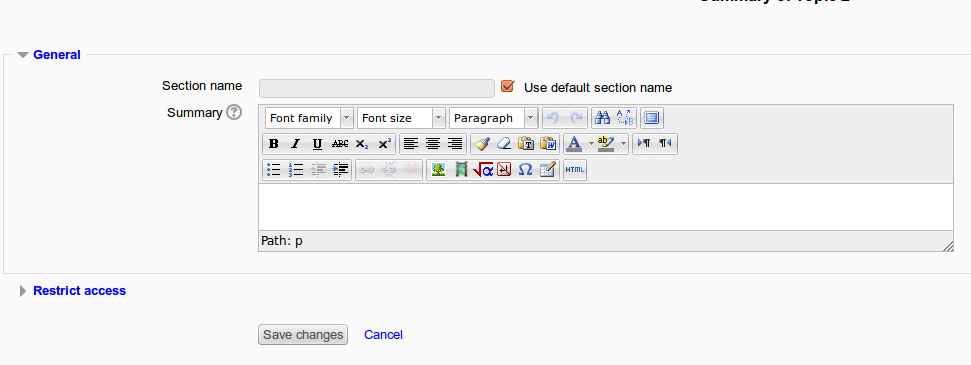971x365 pixels.
Task: Open the highlight color picker arrow
Action: pyautogui.click(x=623, y=144)
